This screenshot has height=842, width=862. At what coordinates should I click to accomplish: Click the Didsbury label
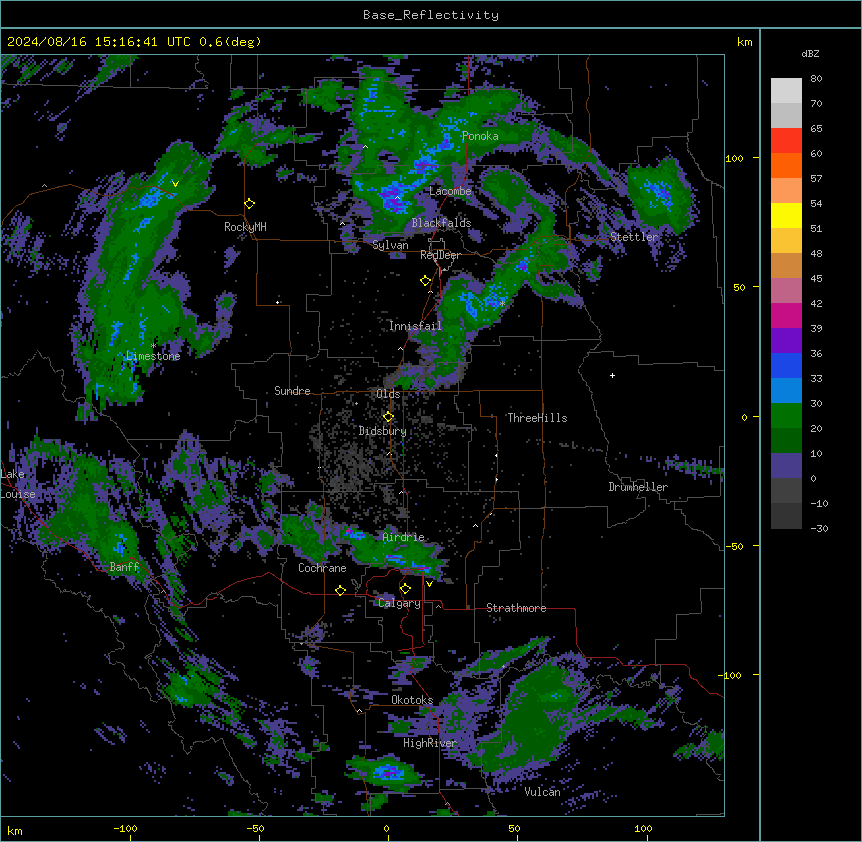pyautogui.click(x=382, y=431)
